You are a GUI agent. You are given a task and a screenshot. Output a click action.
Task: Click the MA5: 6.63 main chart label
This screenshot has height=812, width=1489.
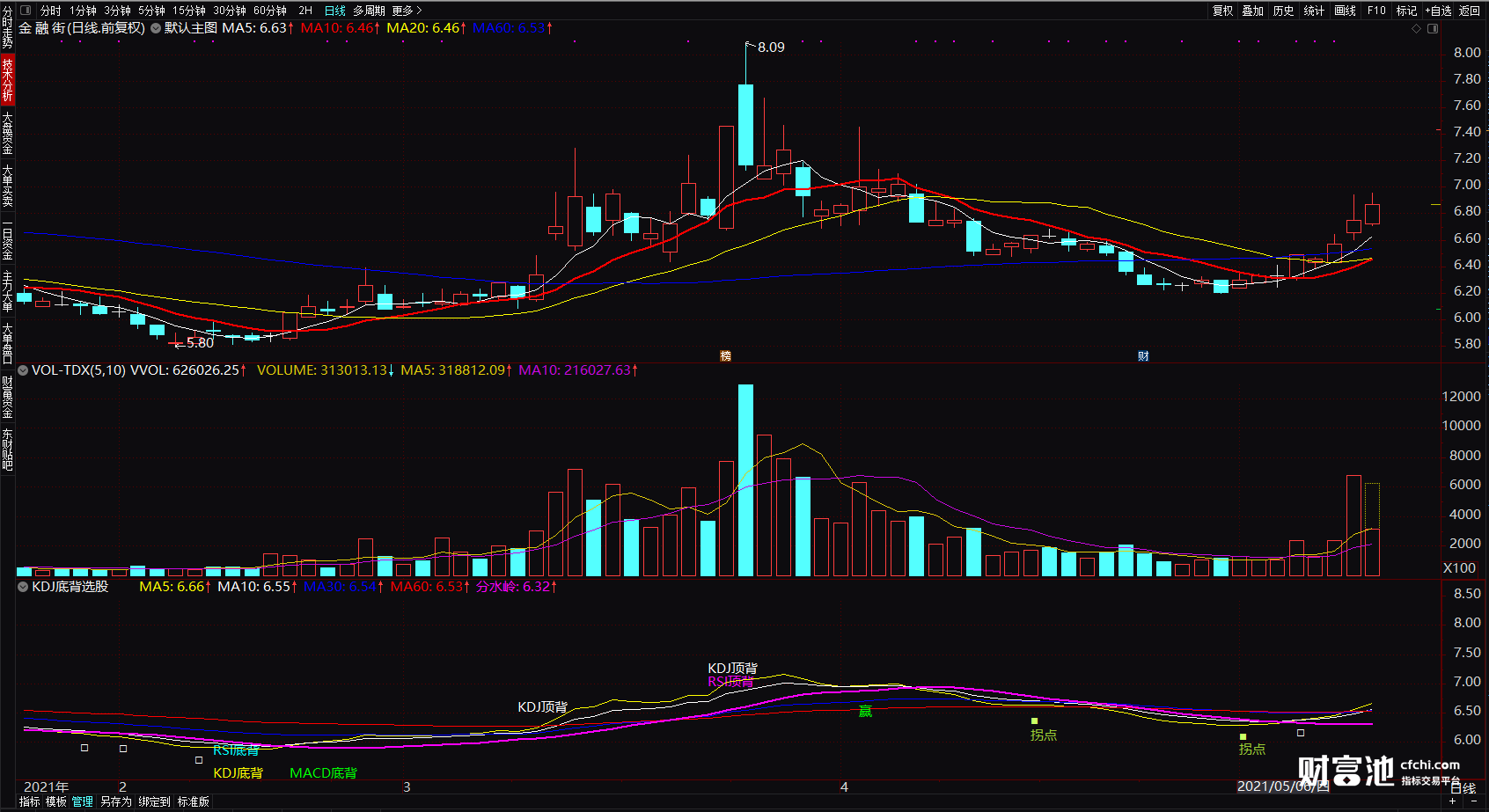click(258, 28)
